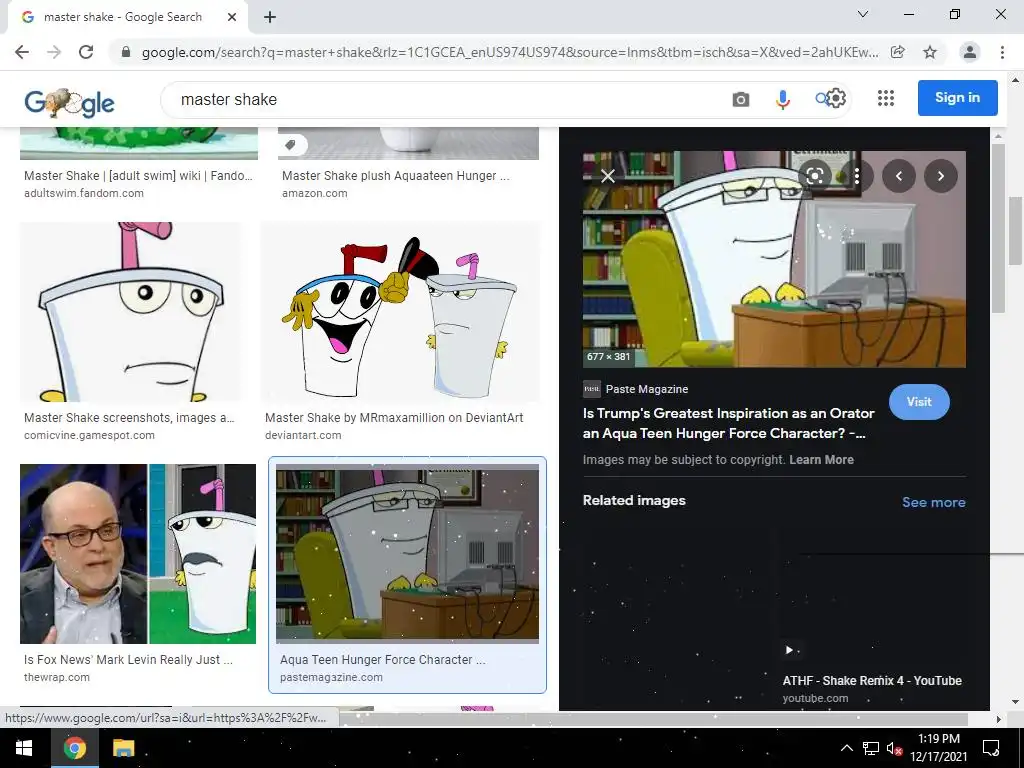Click the Sign in button
The image size is (1024, 768).
(x=957, y=98)
